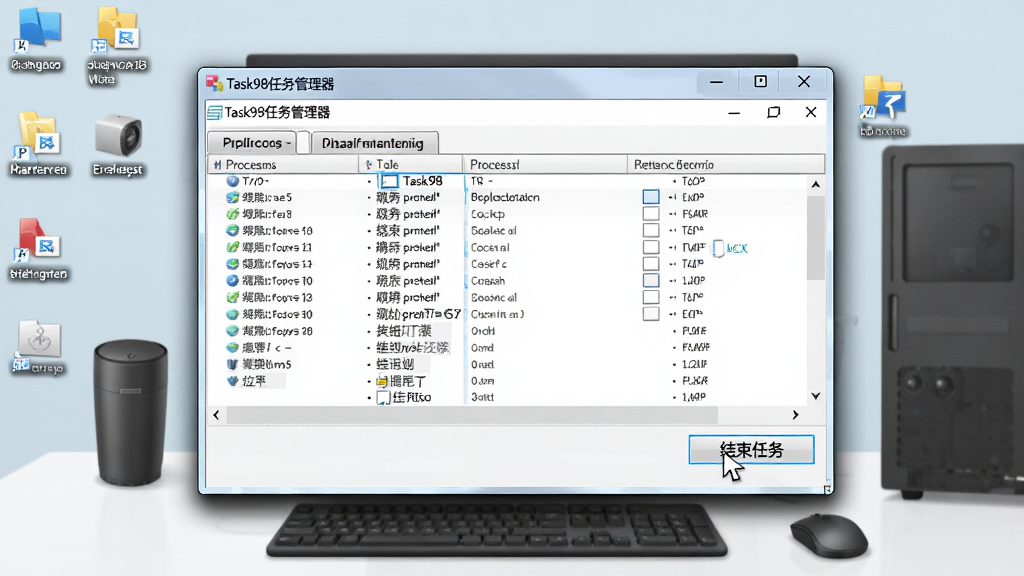Click the vertical scrollbar down arrow
The width and height of the screenshot is (1024, 576).
click(x=816, y=396)
